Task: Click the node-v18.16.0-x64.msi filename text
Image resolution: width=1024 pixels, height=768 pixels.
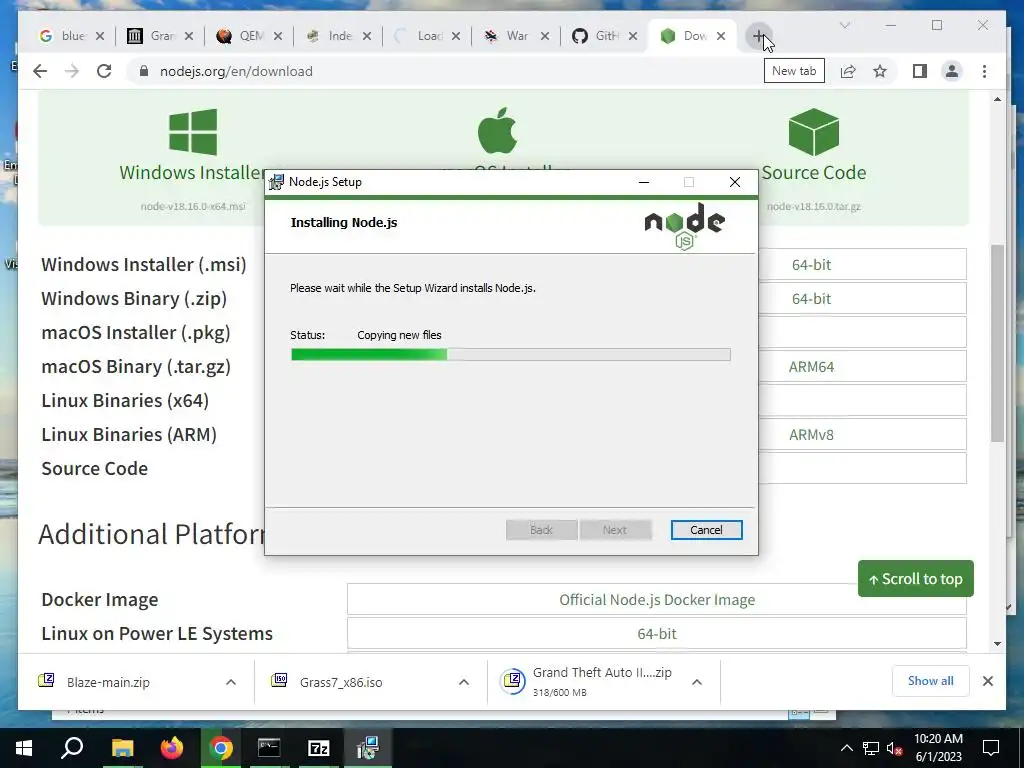Action: 193,206
